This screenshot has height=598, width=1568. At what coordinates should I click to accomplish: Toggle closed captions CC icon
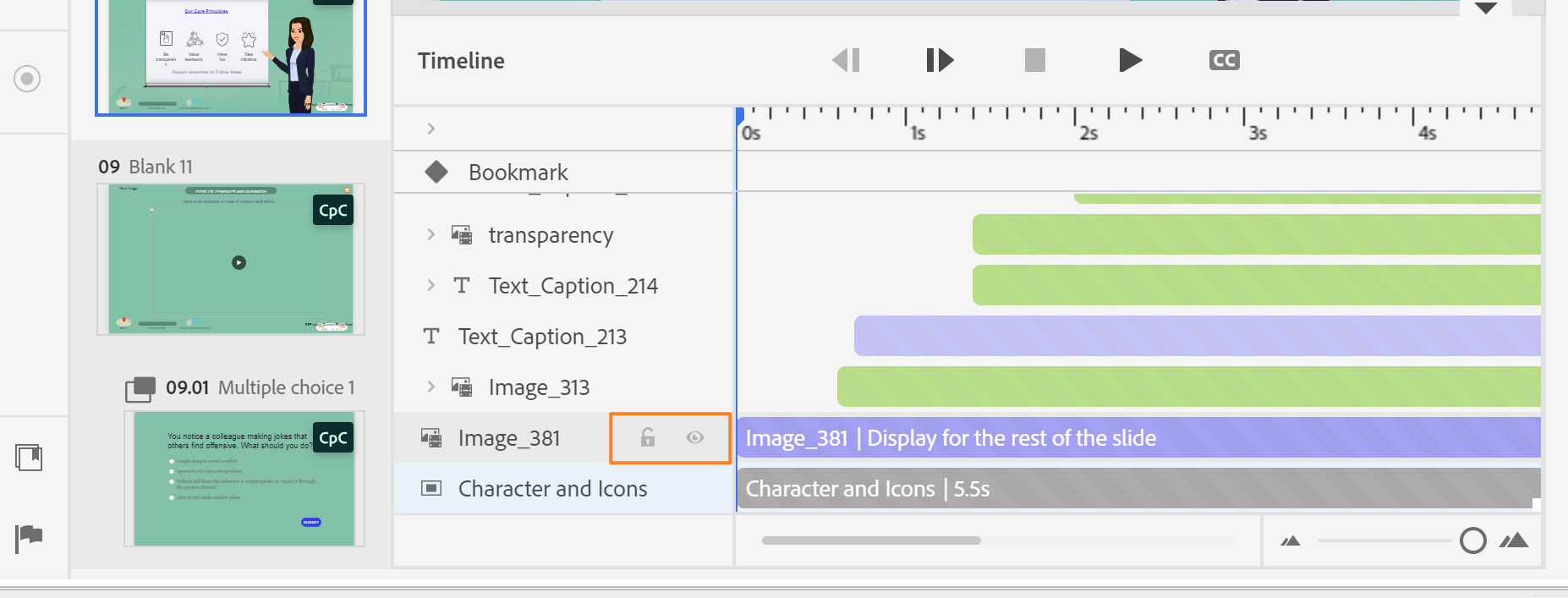click(1224, 60)
